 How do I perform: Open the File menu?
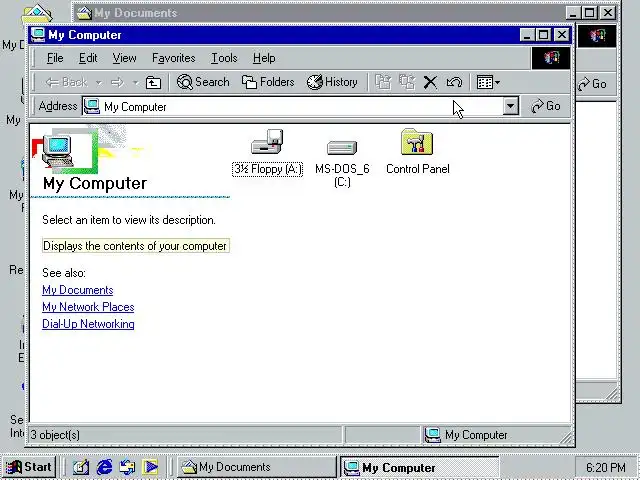[x=55, y=58]
